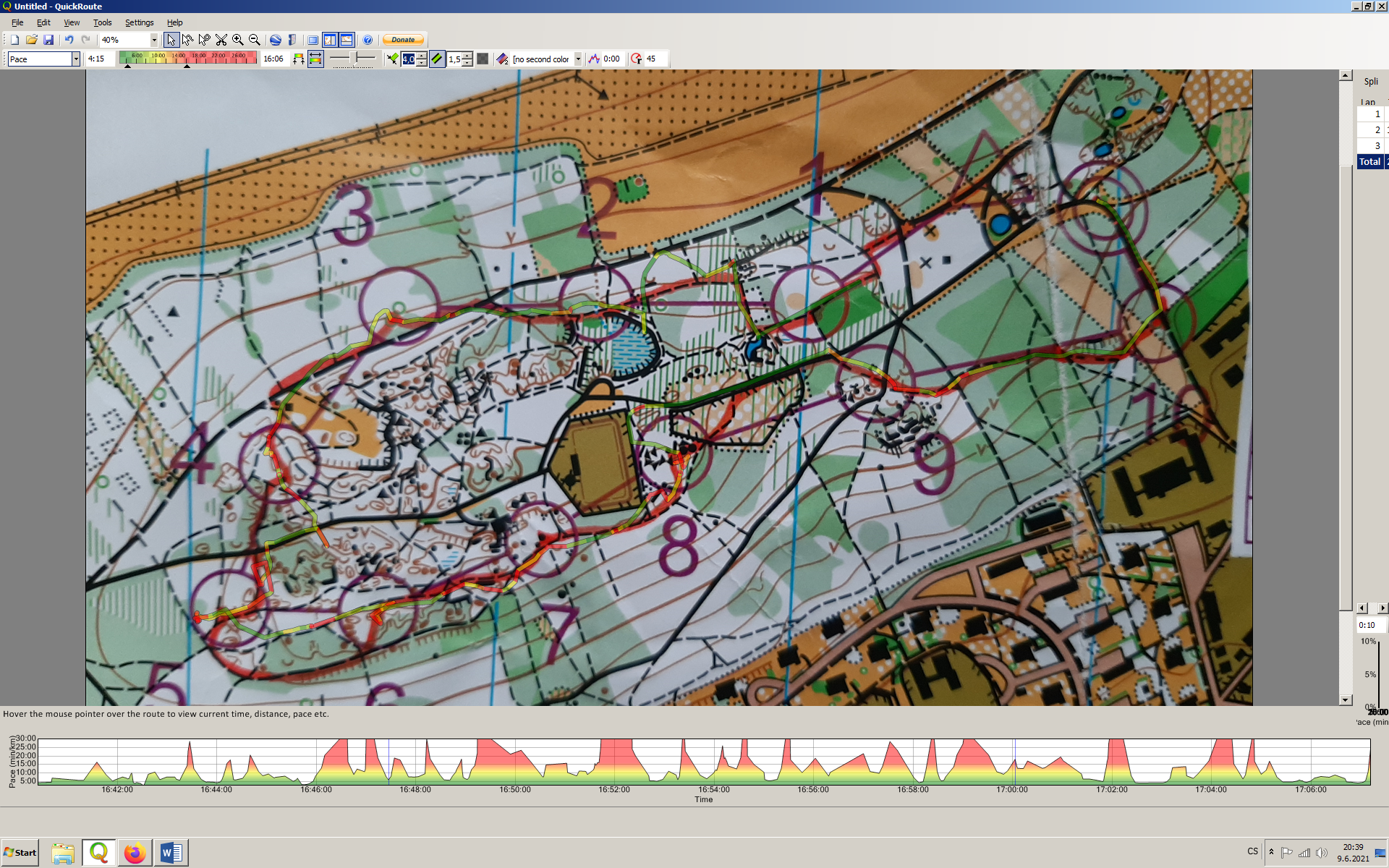1389x868 pixels.
Task: Select the pointer tool
Action: 171,40
